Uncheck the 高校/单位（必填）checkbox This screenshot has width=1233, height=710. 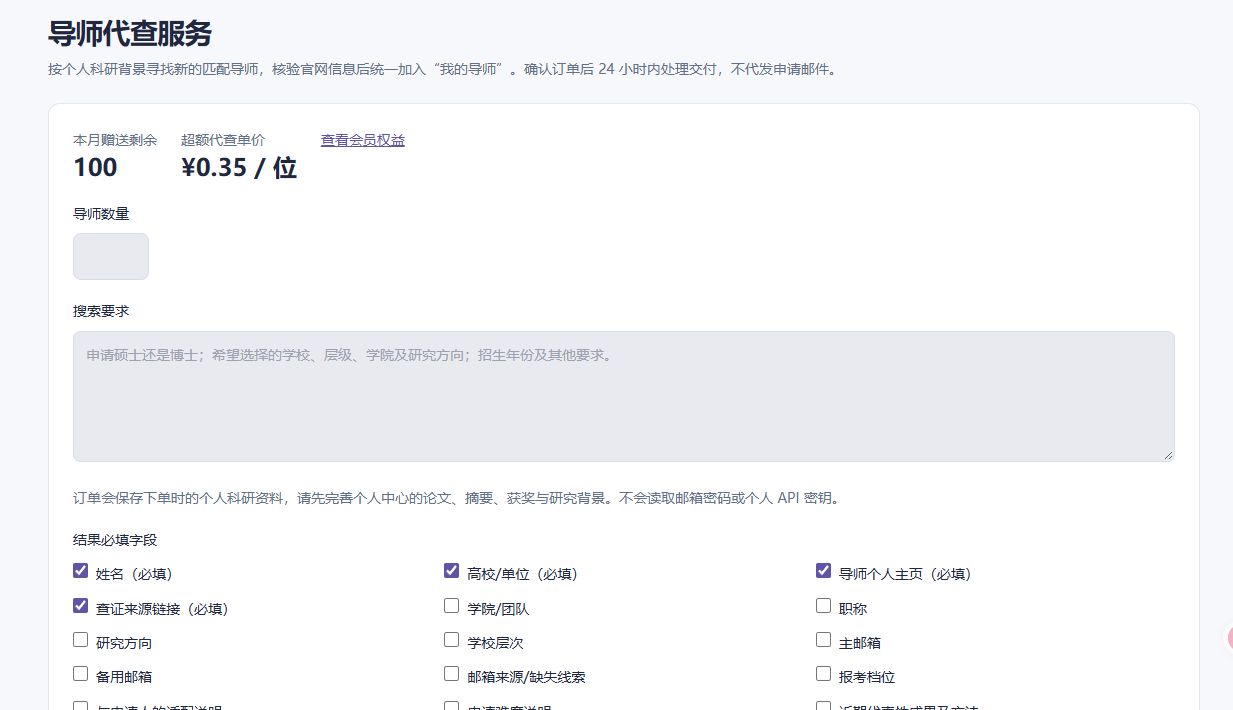click(x=452, y=571)
